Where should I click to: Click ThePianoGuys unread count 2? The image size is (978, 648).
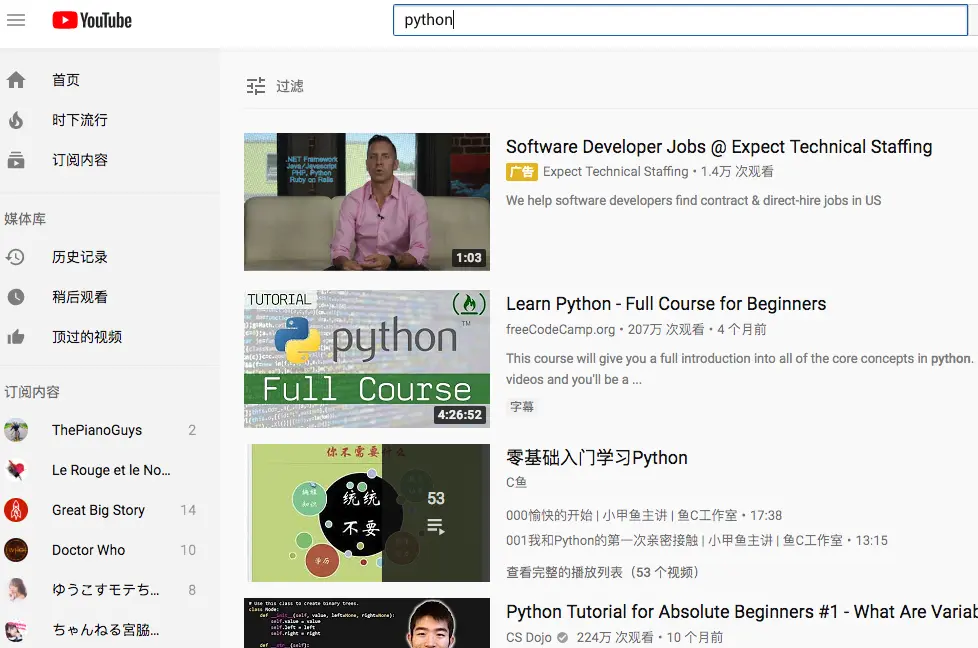tap(192, 430)
